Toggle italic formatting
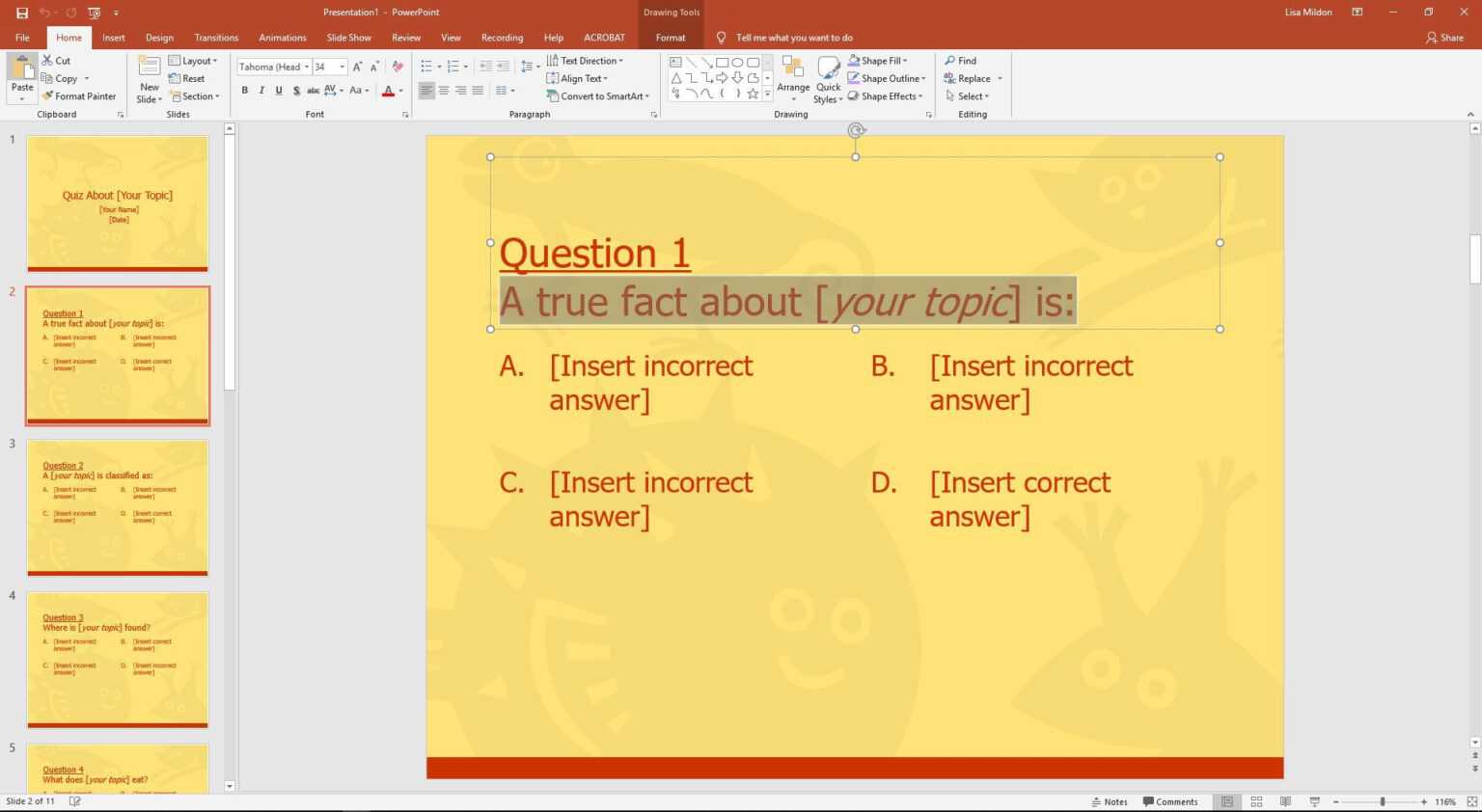1482x812 pixels. [261, 90]
